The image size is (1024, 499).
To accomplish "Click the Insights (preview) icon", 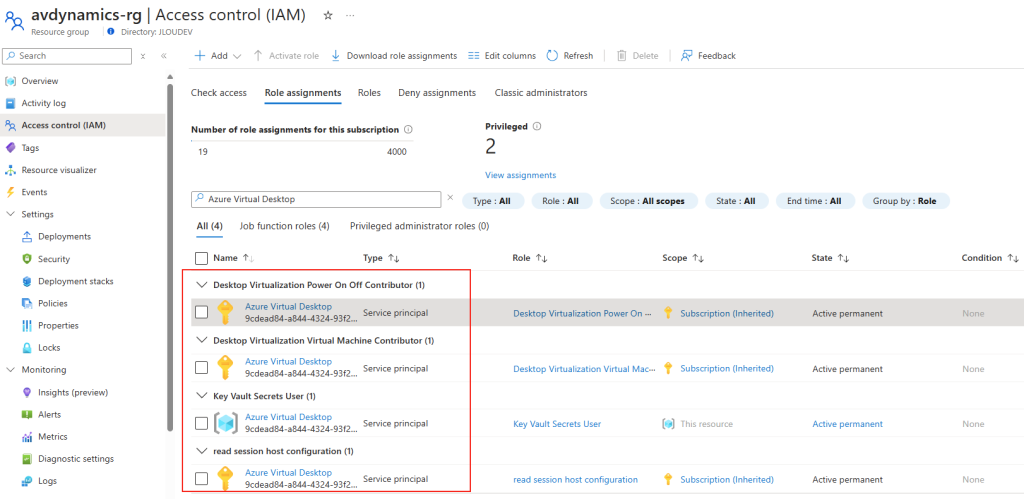I will pyautogui.click(x=27, y=392).
